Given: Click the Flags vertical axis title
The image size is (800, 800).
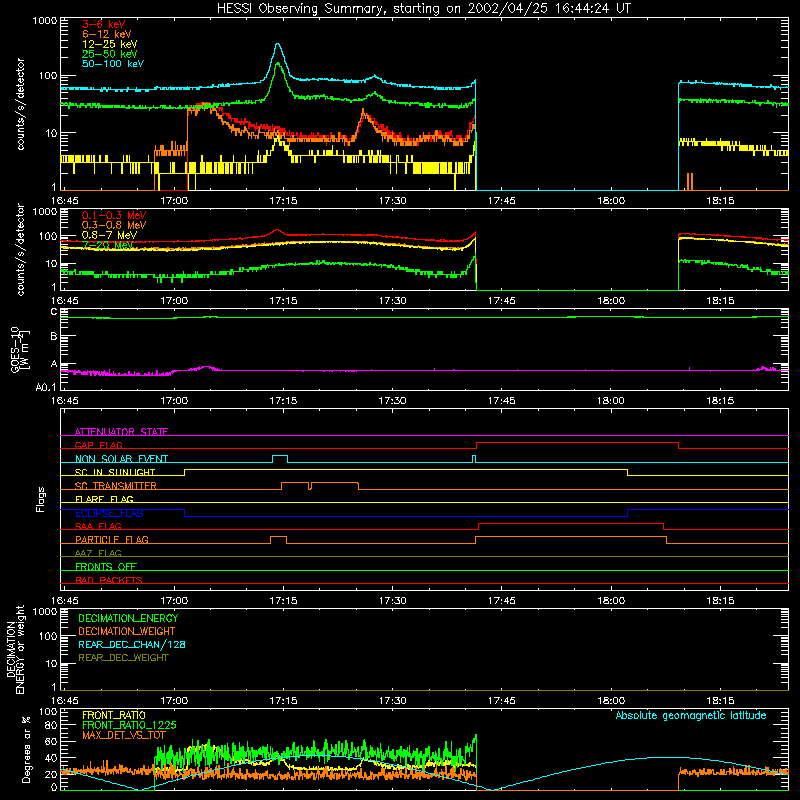Looking at the screenshot, I should click(41, 499).
